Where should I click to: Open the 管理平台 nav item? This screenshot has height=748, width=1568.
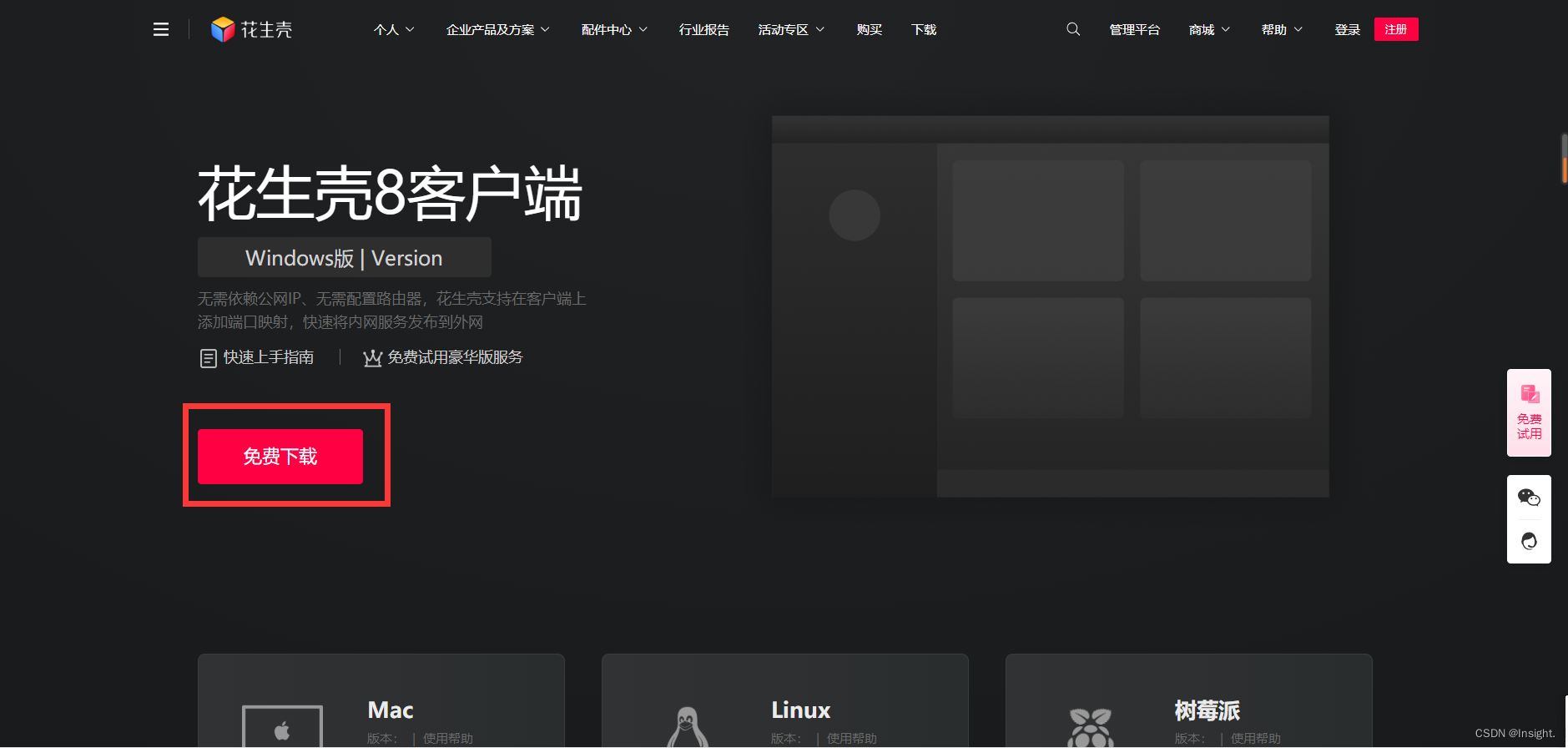click(1134, 30)
